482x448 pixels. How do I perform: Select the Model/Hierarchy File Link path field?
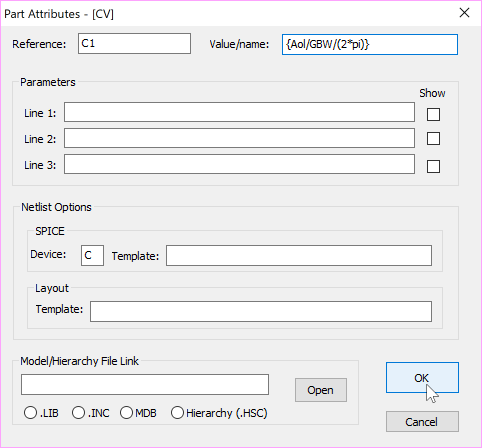click(x=145, y=384)
